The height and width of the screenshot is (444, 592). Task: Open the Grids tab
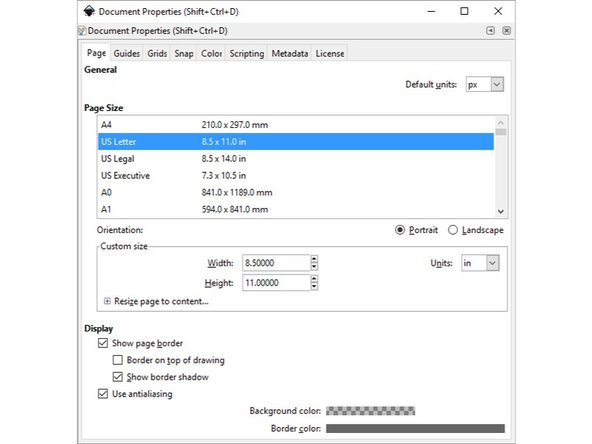(157, 54)
